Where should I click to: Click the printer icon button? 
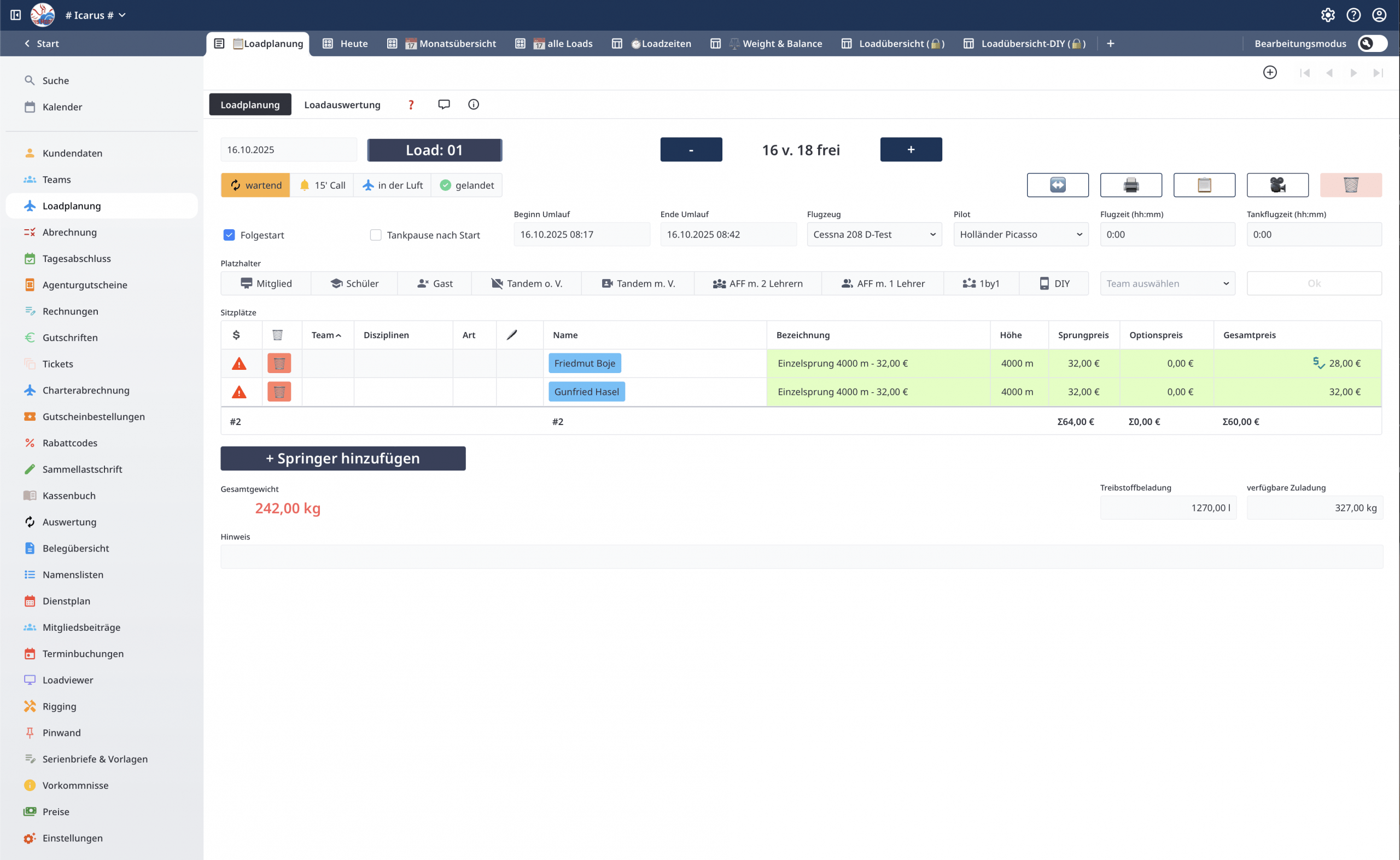pyautogui.click(x=1130, y=185)
